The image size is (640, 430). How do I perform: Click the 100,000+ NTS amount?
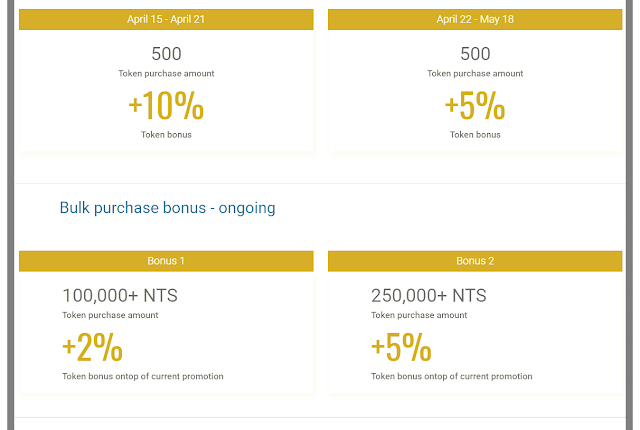point(120,295)
